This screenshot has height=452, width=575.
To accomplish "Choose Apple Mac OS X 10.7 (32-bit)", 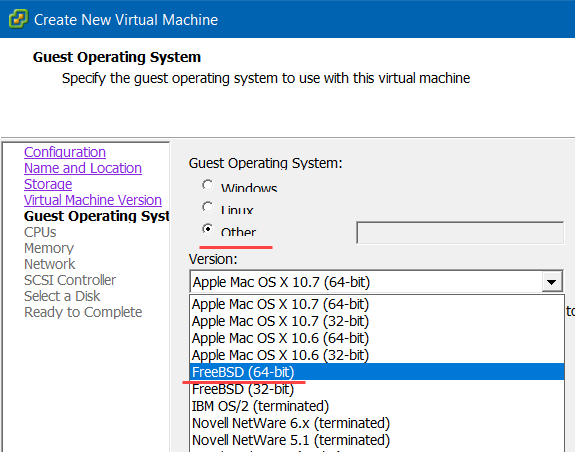I will pyautogui.click(x=377, y=321).
